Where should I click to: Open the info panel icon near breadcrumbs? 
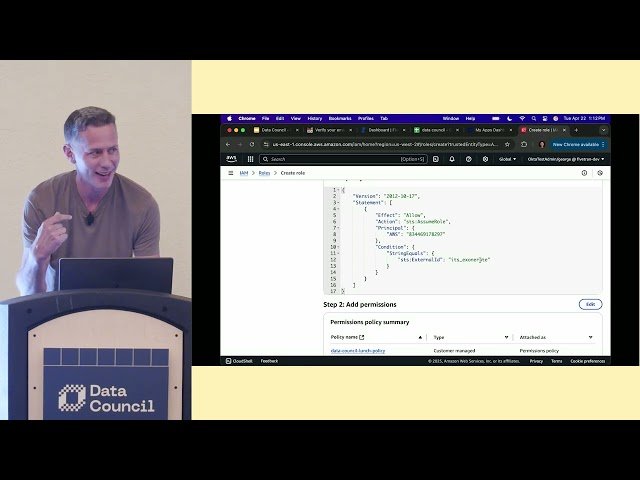(x=584, y=173)
